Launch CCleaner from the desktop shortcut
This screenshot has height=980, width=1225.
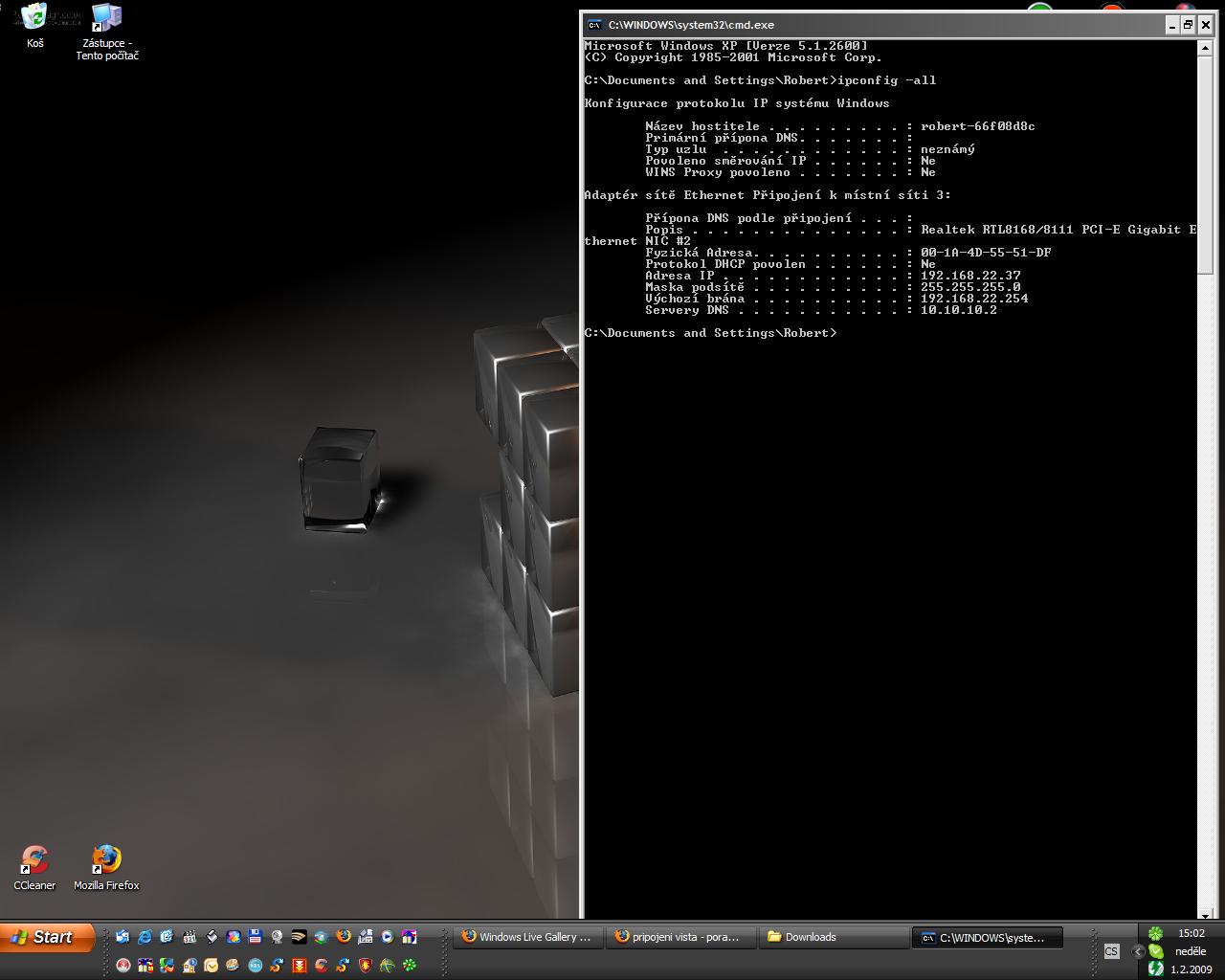click(34, 859)
